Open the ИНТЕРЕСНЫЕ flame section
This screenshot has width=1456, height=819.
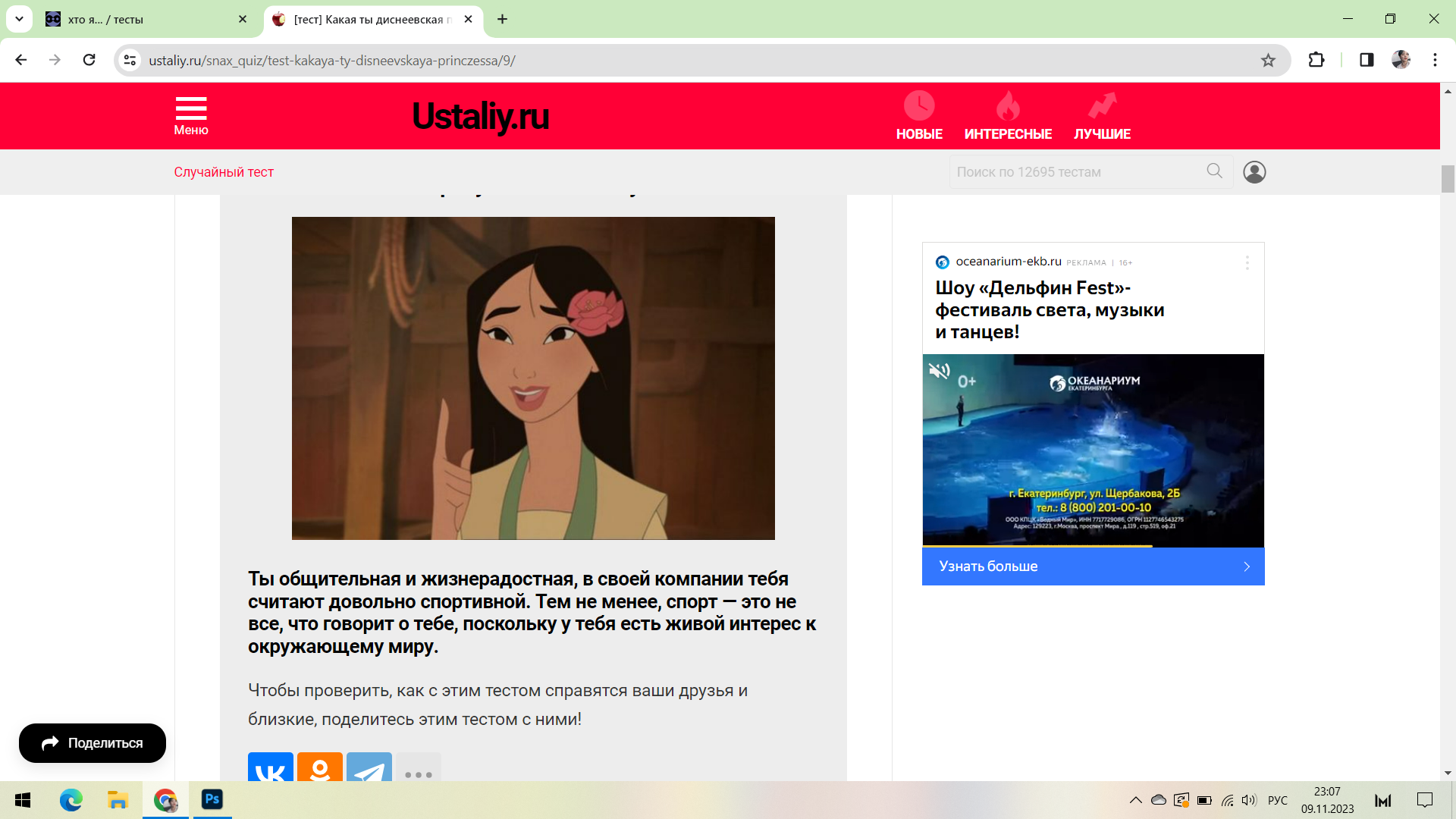pyautogui.click(x=1008, y=116)
